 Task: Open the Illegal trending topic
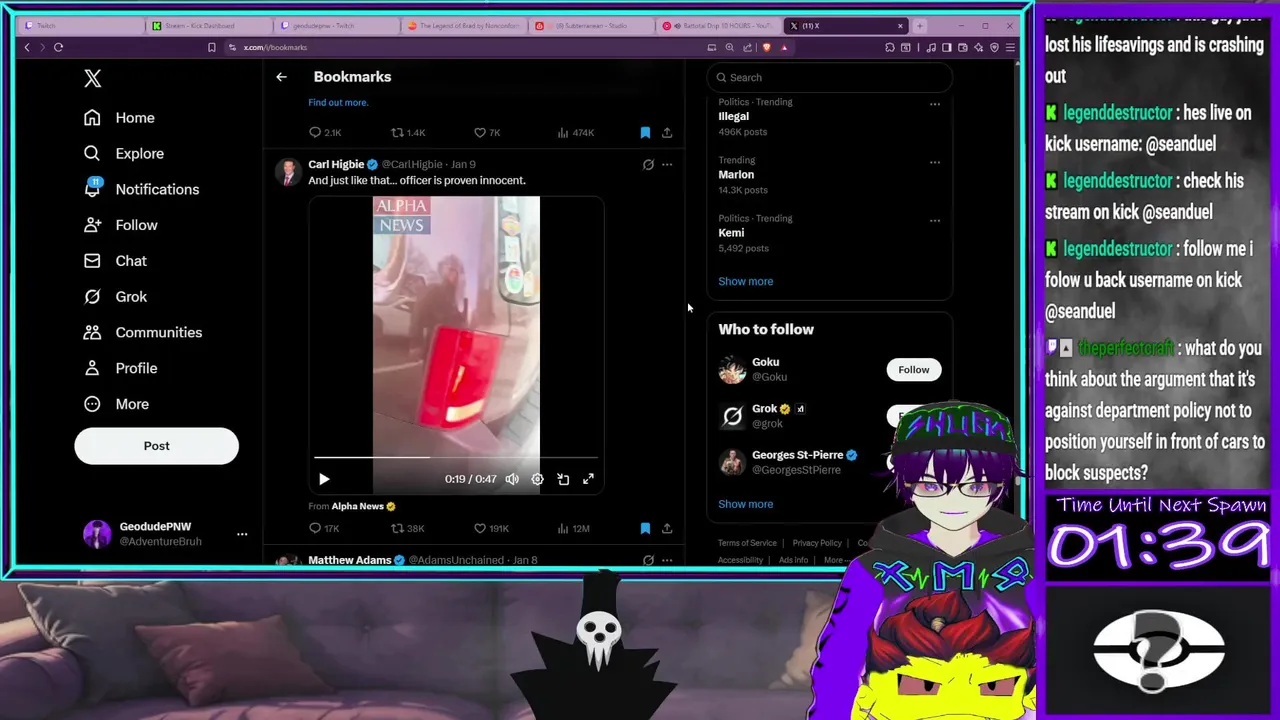click(733, 116)
